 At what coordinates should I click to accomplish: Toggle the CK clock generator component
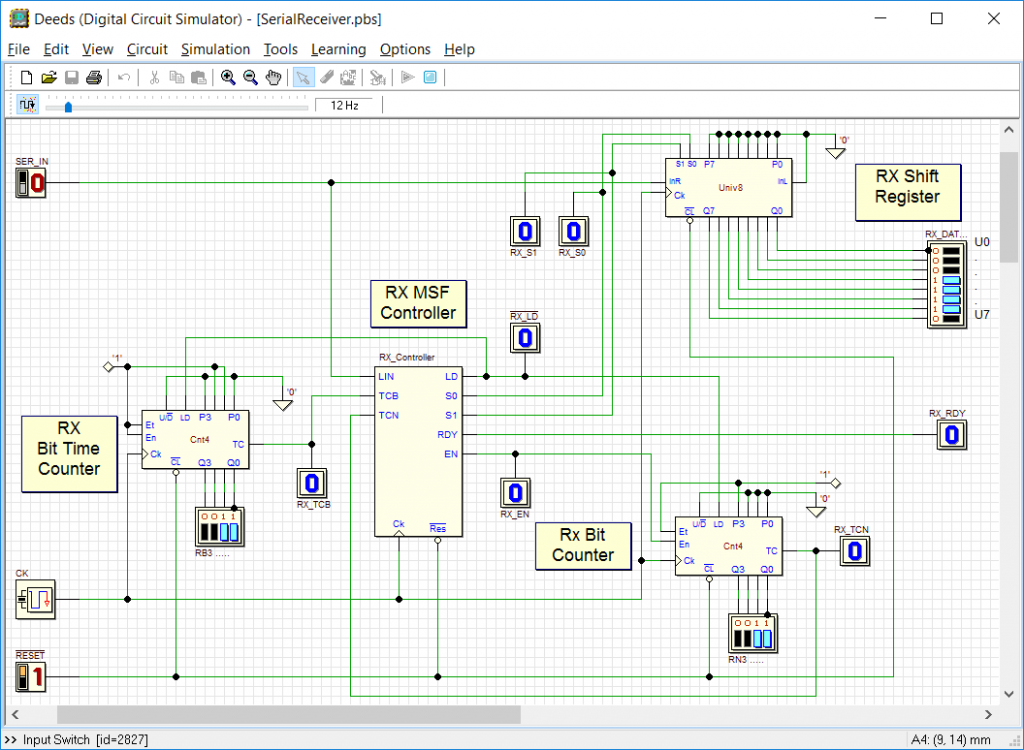34,599
